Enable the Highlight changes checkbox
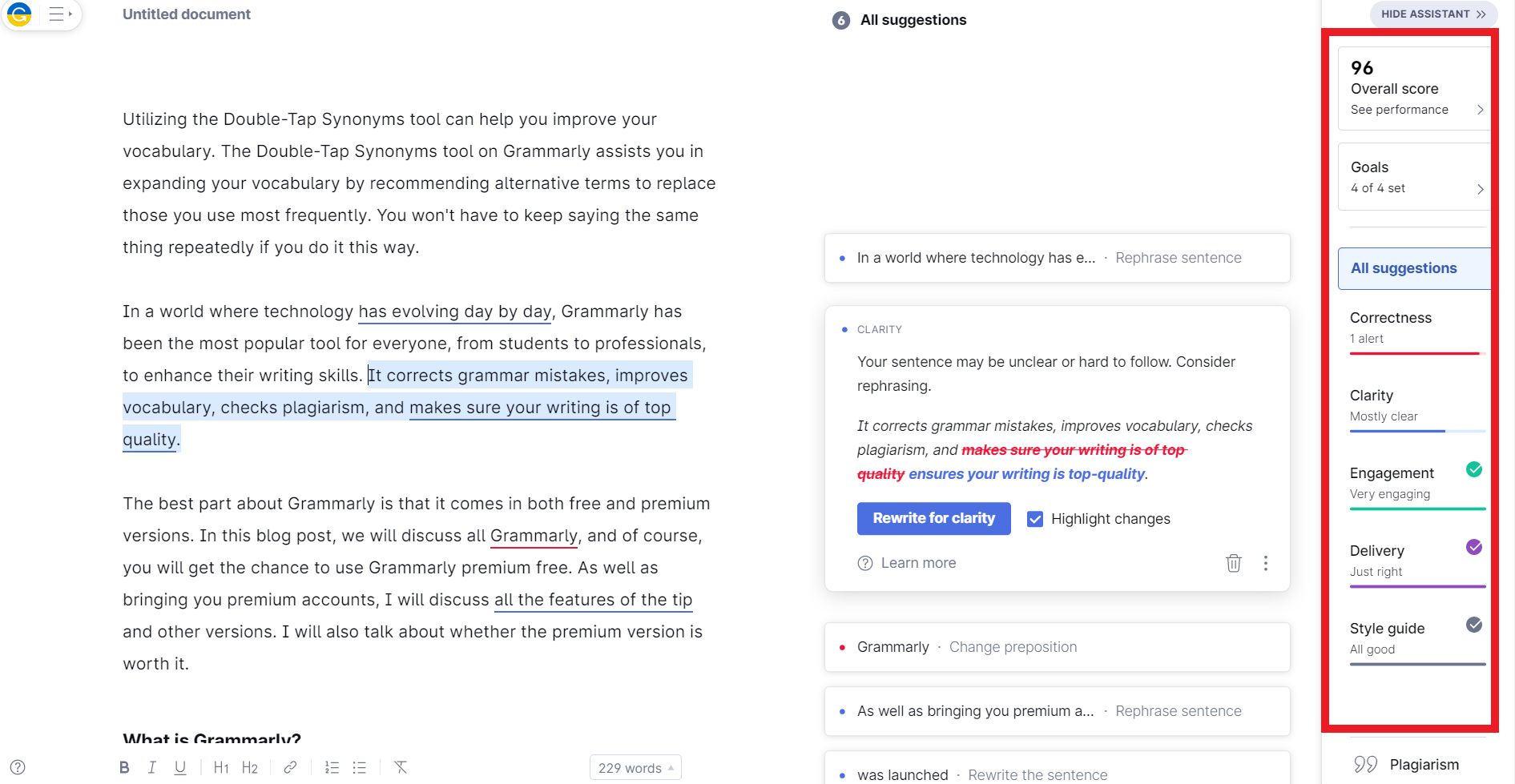The width and height of the screenshot is (1515, 784). pos(1035,518)
